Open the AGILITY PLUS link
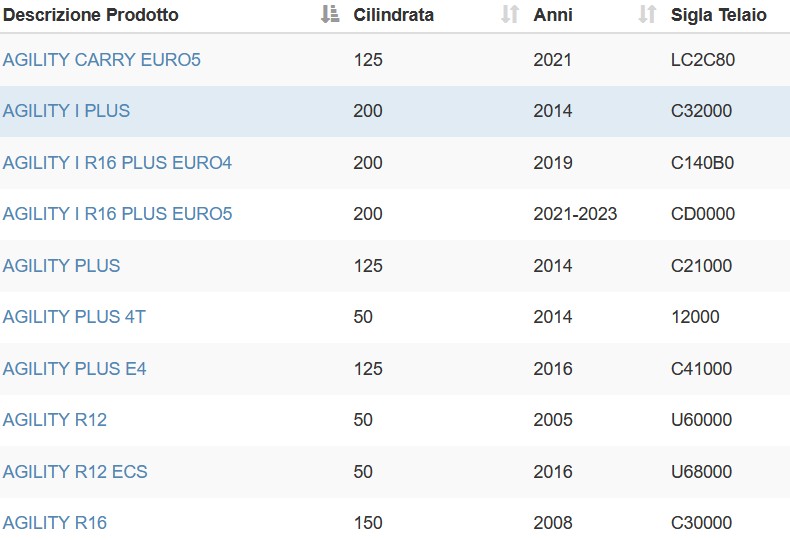Image resolution: width=790 pixels, height=540 pixels. coord(61,266)
